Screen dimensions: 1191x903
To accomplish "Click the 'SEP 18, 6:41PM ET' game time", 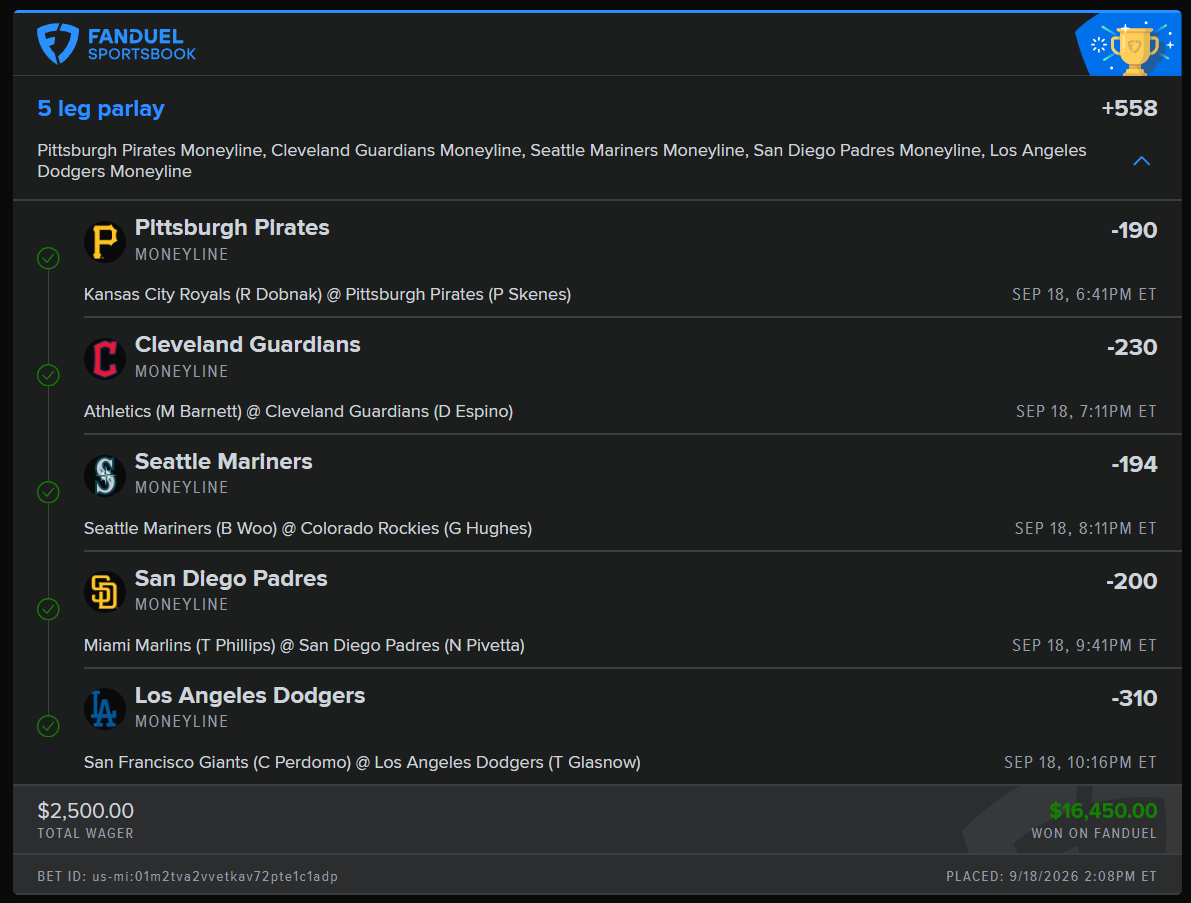I will (1084, 295).
